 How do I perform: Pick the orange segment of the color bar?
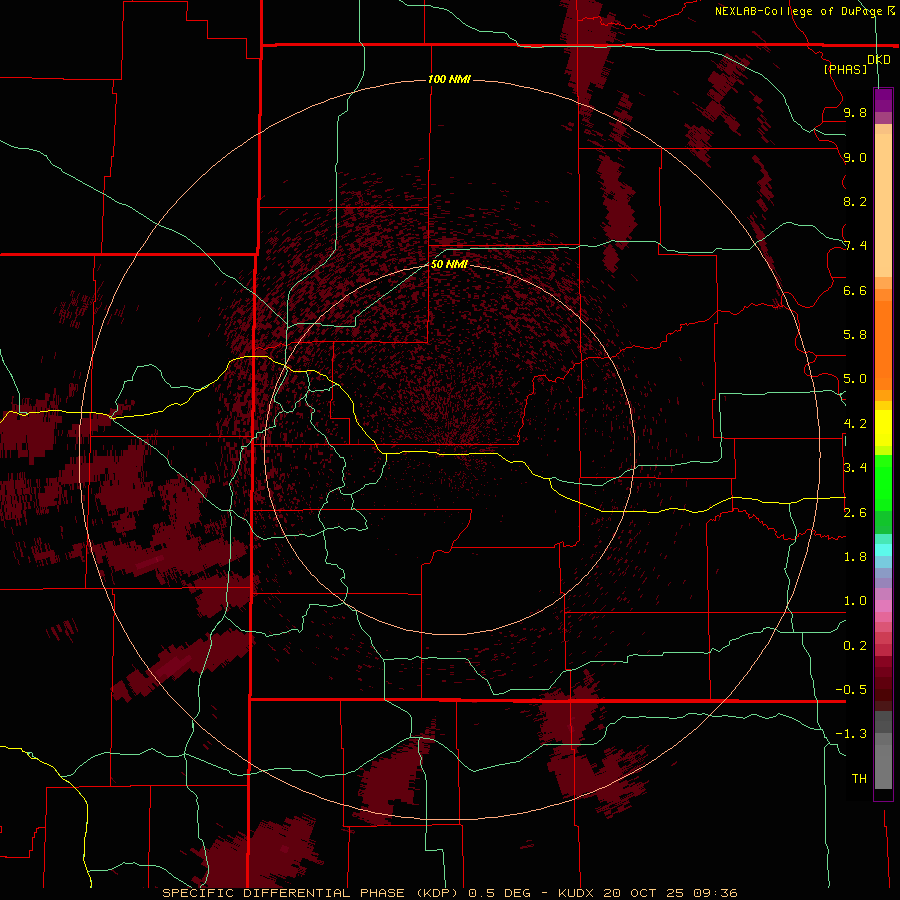click(883, 345)
